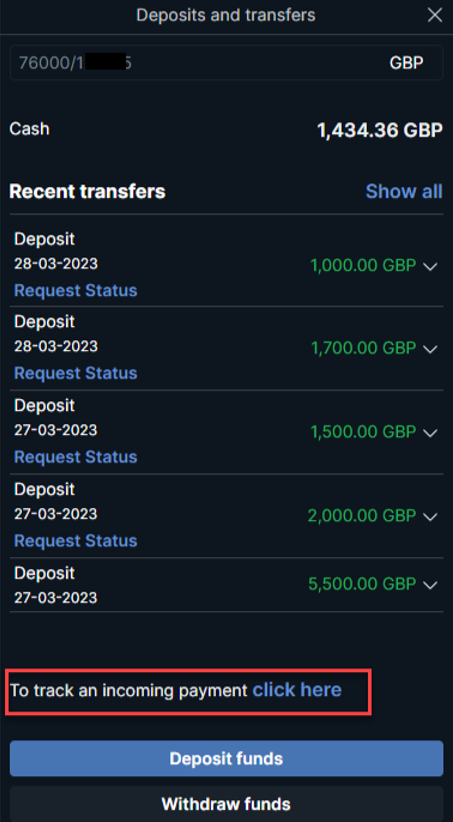Viewport: 453px width, 822px height.
Task: Click Request Status for 2,000.00 GBP deposit
Action: 76,541
